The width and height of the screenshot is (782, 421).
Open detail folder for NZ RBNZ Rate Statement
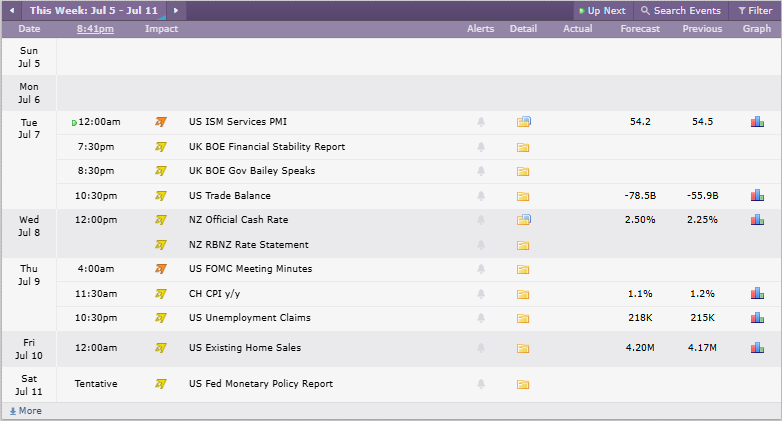click(x=523, y=245)
